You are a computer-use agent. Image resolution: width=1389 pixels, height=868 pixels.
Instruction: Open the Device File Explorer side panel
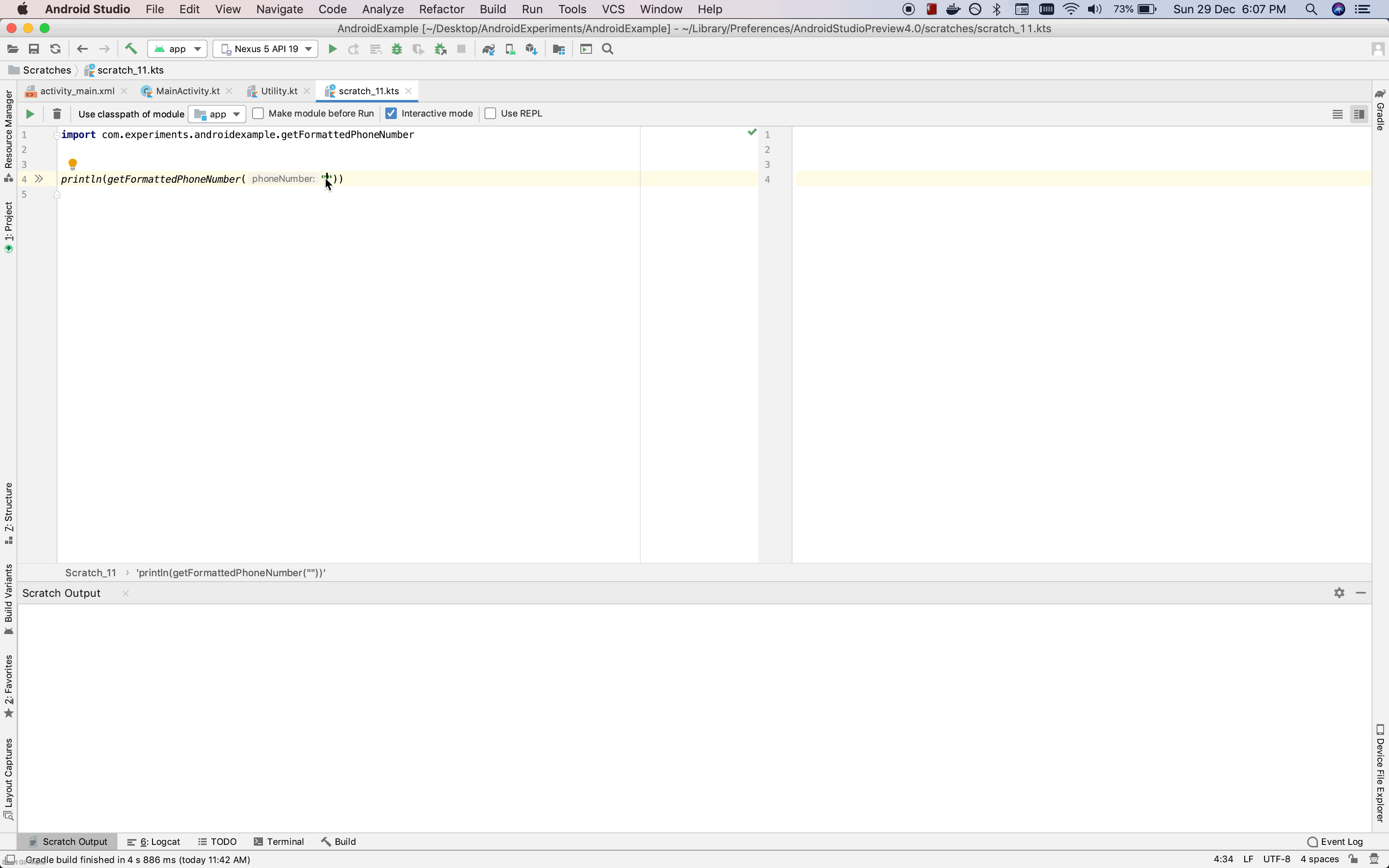coord(1380,773)
